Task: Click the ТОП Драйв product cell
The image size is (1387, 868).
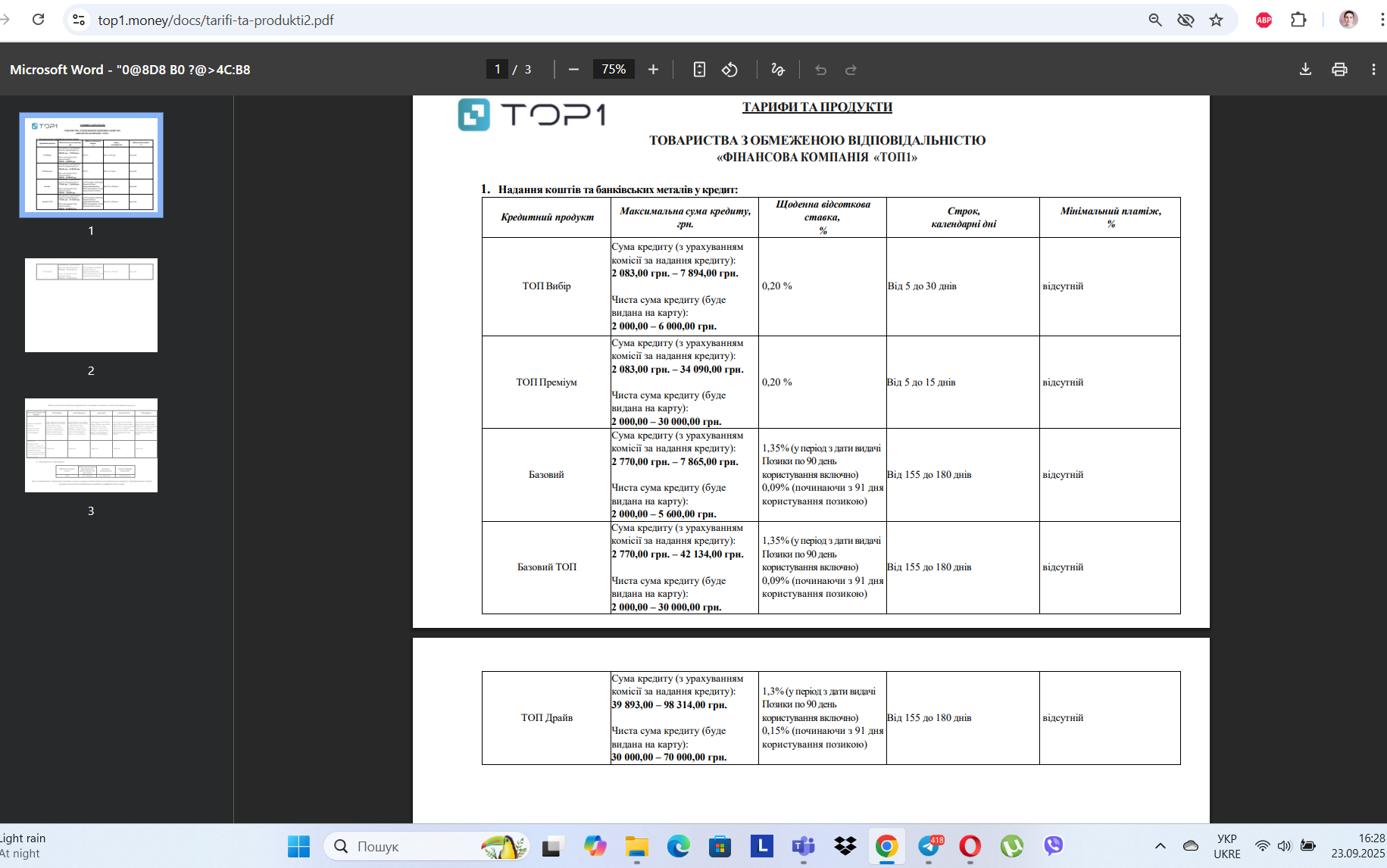Action: (546, 717)
